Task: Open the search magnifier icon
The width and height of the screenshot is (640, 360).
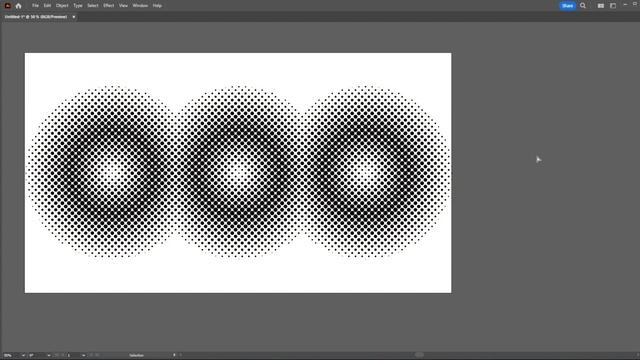Action: [583, 6]
